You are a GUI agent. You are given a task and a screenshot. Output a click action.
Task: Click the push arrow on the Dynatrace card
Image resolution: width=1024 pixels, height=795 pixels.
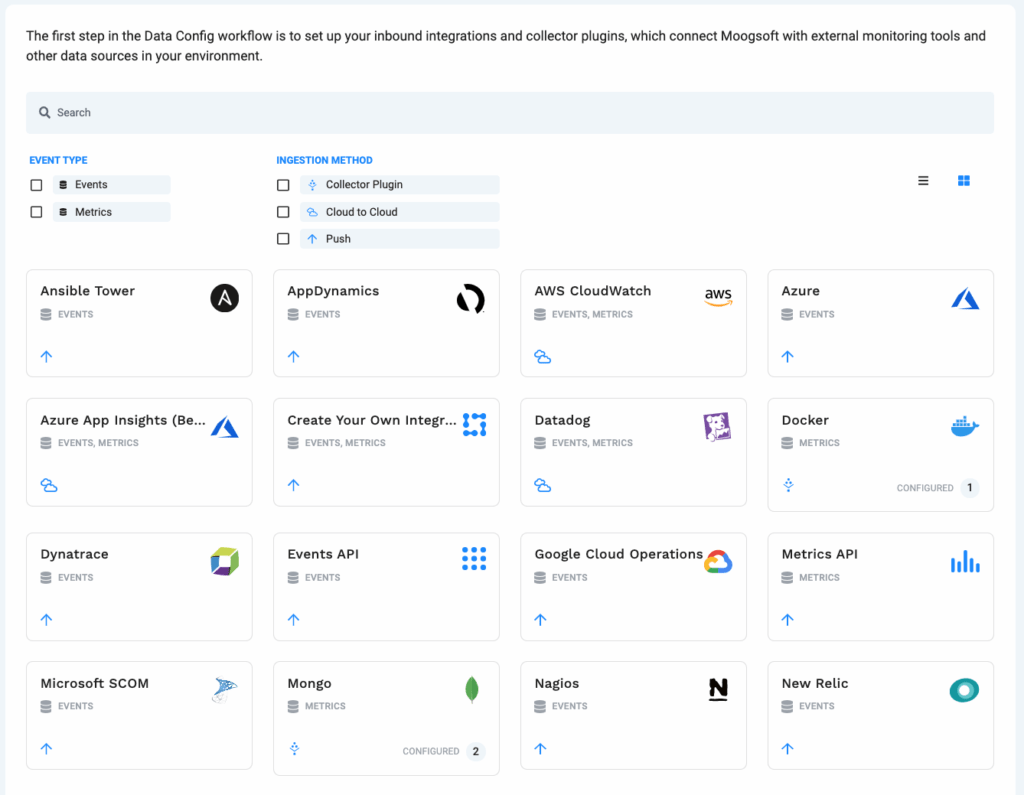(46, 619)
